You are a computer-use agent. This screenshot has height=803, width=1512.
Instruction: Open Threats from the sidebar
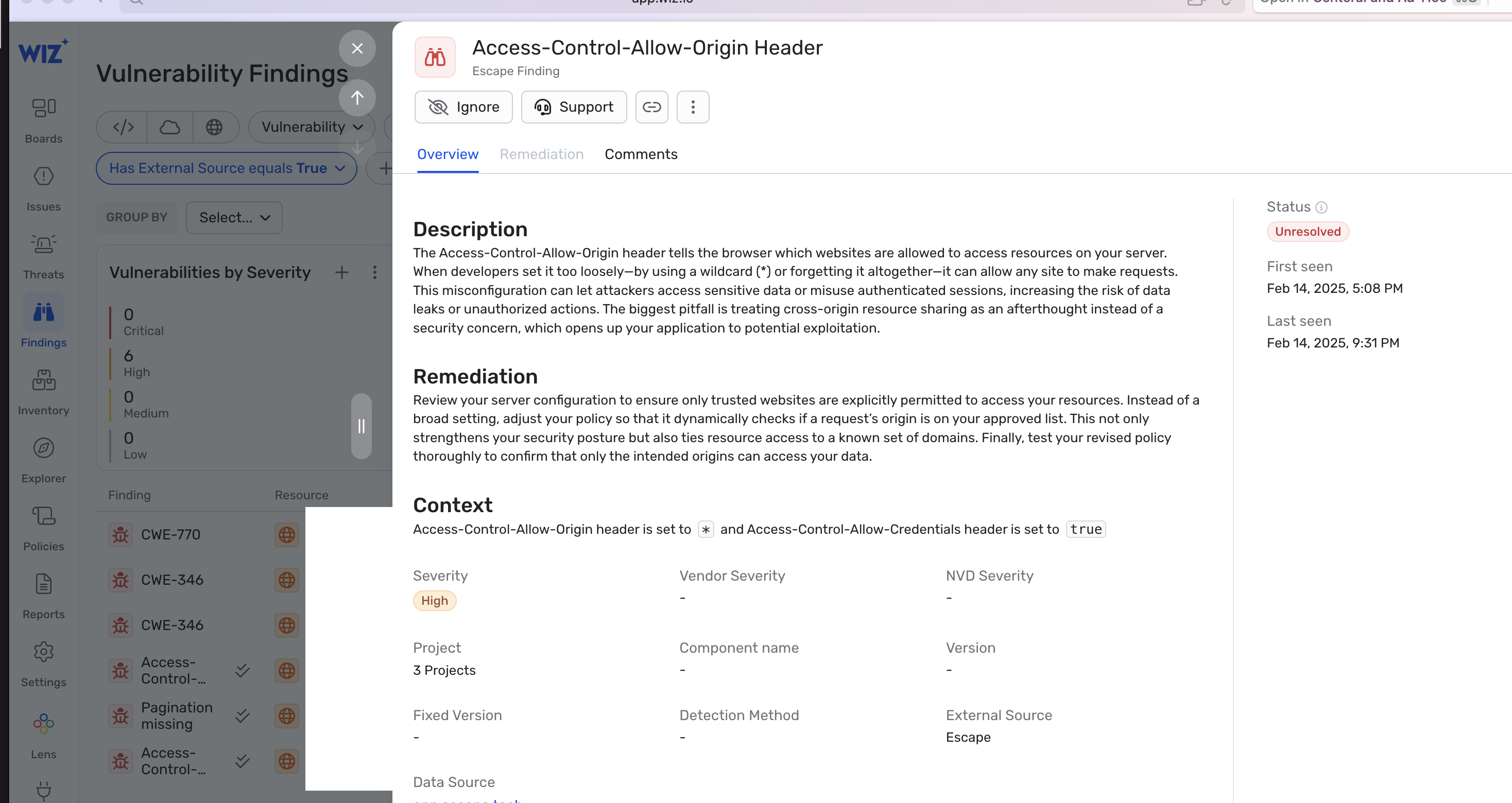coord(43,256)
